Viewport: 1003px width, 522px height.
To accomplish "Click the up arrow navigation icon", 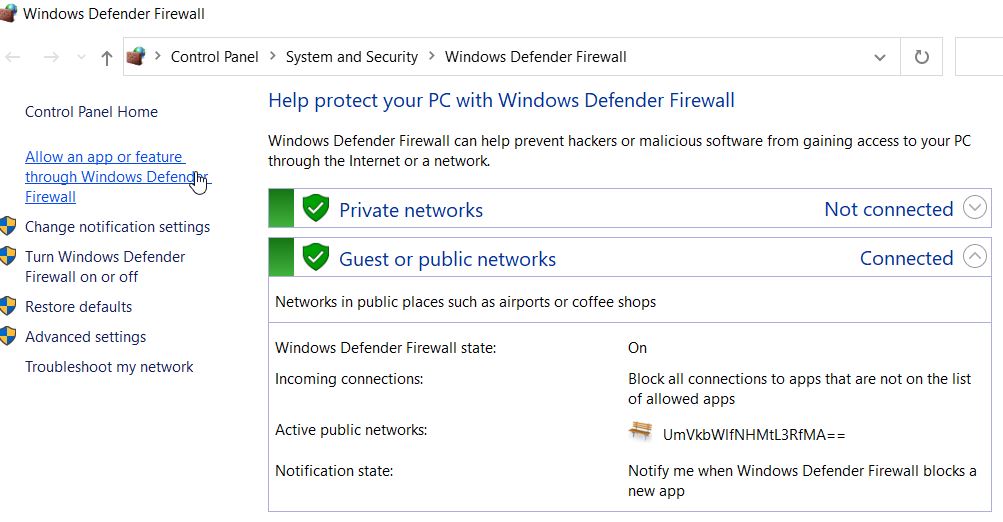I will point(107,58).
